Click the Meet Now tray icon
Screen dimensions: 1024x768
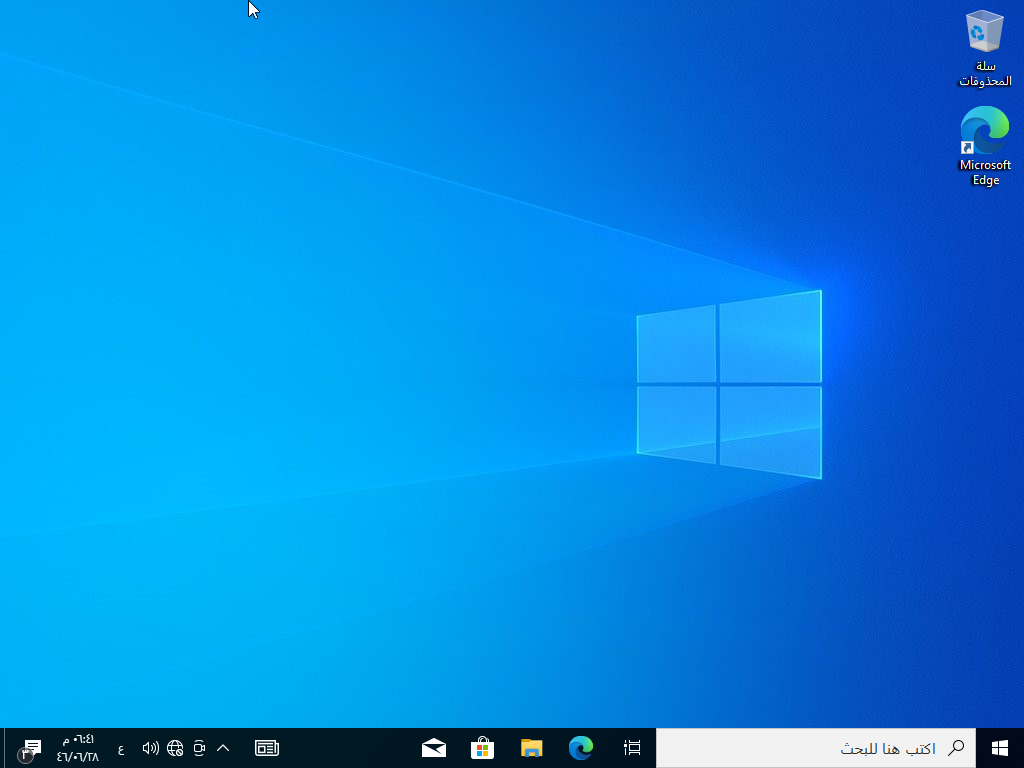click(x=199, y=747)
